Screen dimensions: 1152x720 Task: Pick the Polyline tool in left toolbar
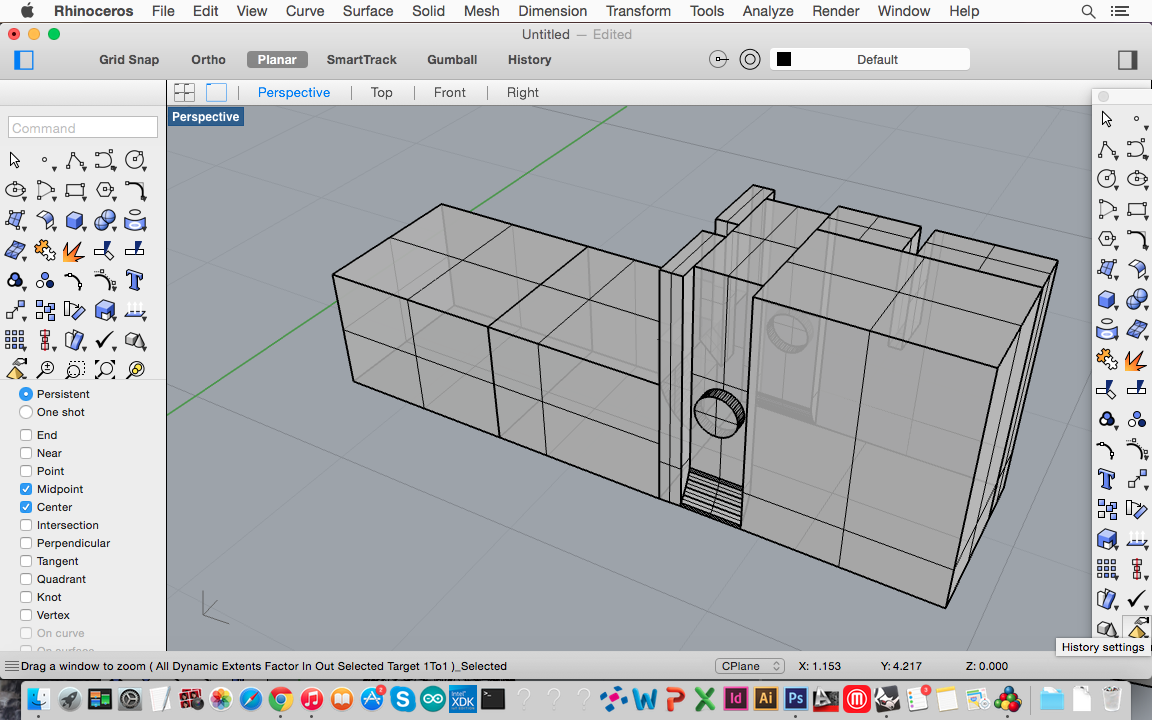pyautogui.click(x=74, y=160)
